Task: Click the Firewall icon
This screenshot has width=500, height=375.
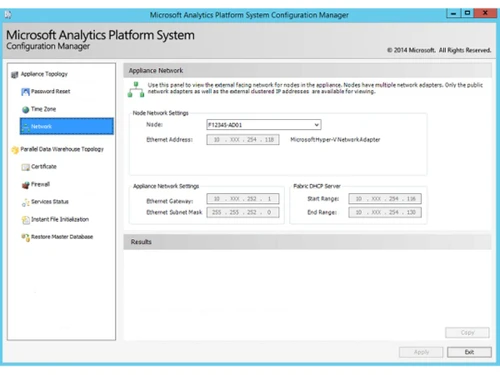Action: (25, 185)
